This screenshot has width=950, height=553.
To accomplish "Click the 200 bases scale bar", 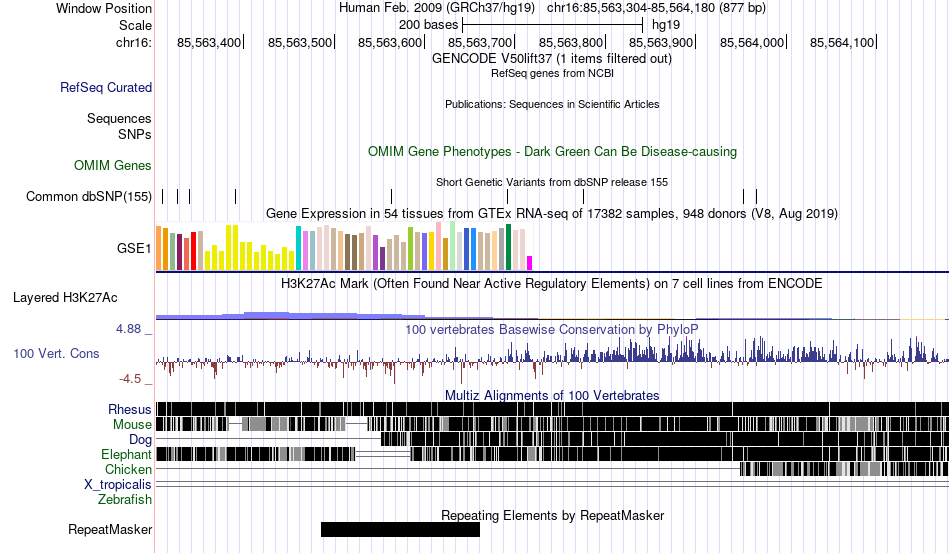I will 552,25.
